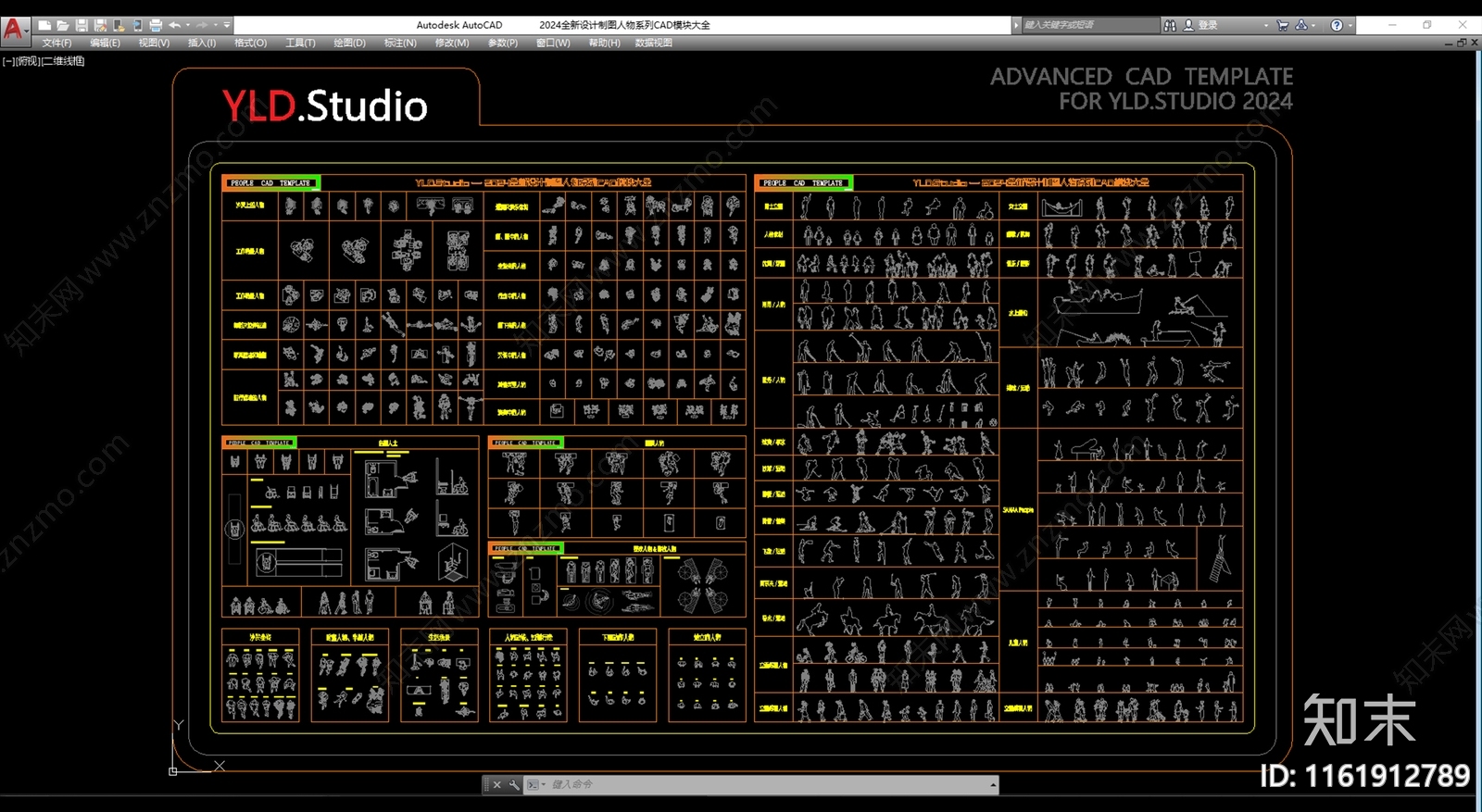Open the 视图(V) menu
The width and height of the screenshot is (1482, 812).
154,43
